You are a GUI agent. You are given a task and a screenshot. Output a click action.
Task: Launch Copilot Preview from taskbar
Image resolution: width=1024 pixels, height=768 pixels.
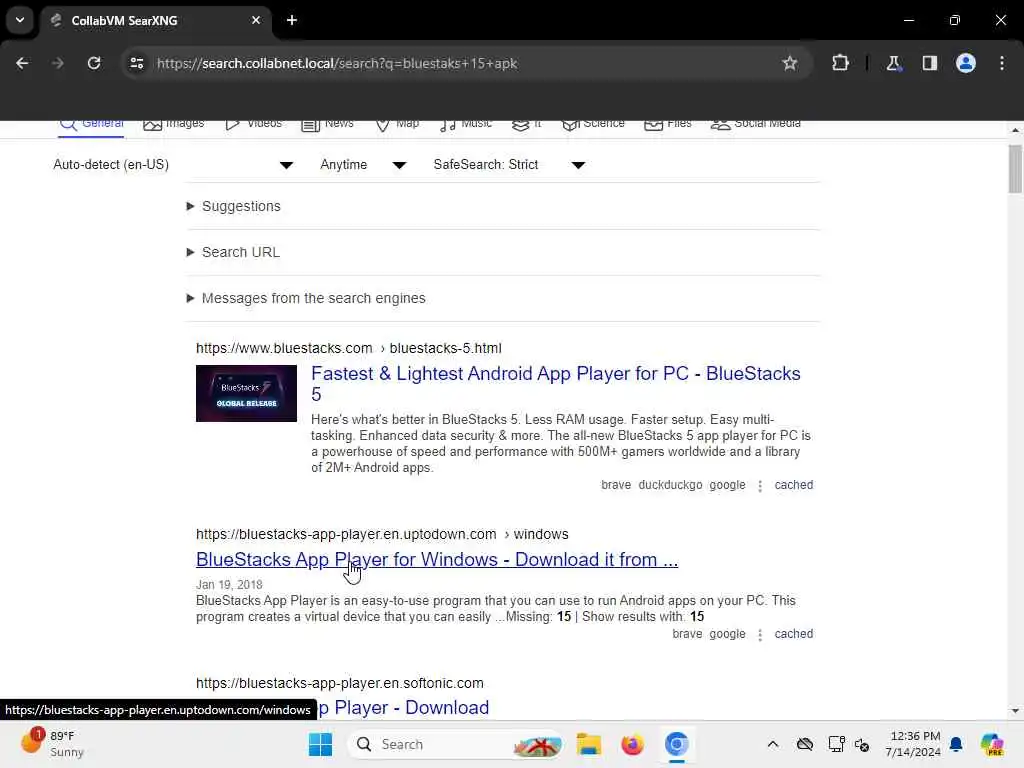pos(992,744)
